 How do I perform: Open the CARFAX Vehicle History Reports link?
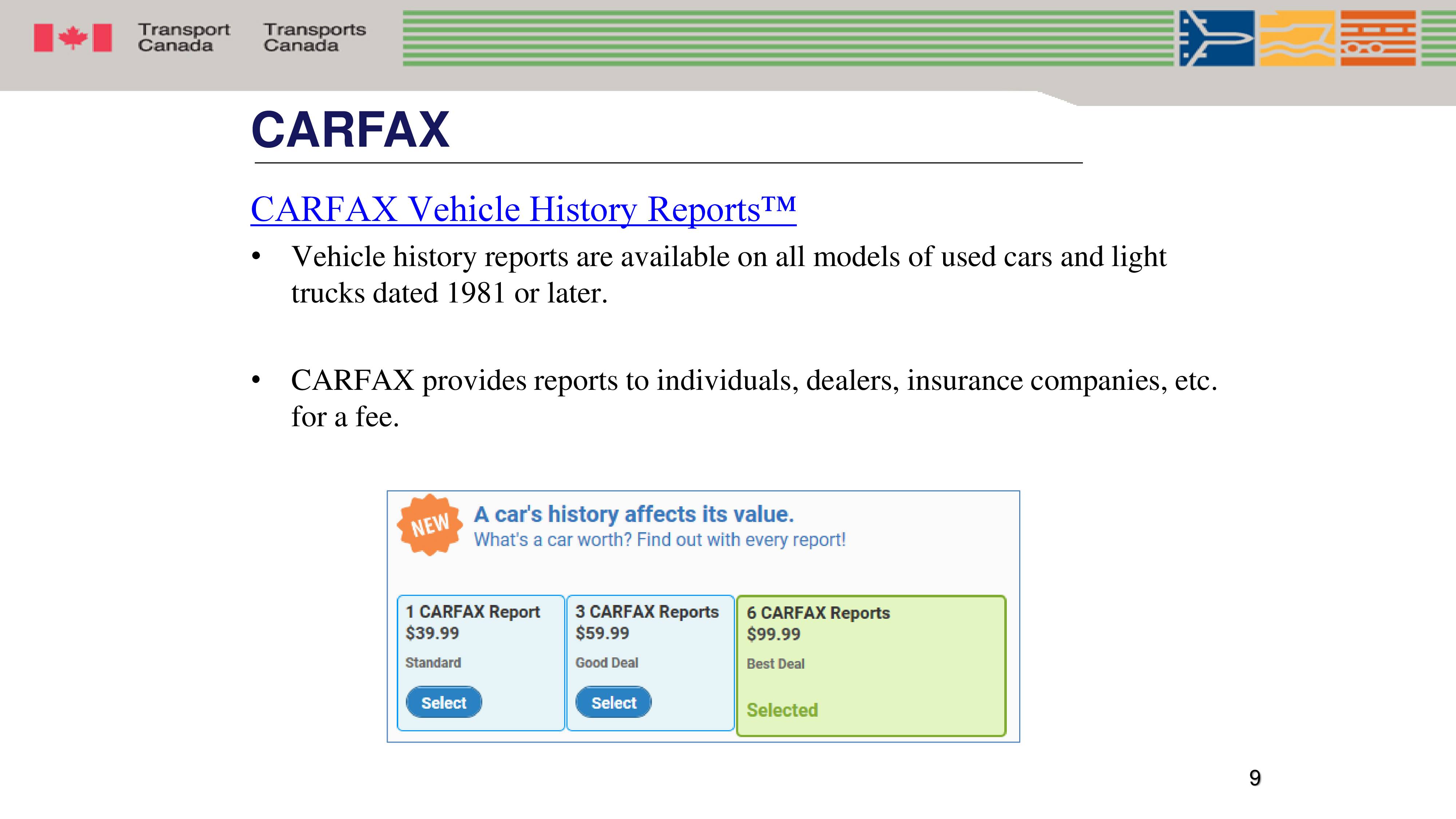[523, 210]
